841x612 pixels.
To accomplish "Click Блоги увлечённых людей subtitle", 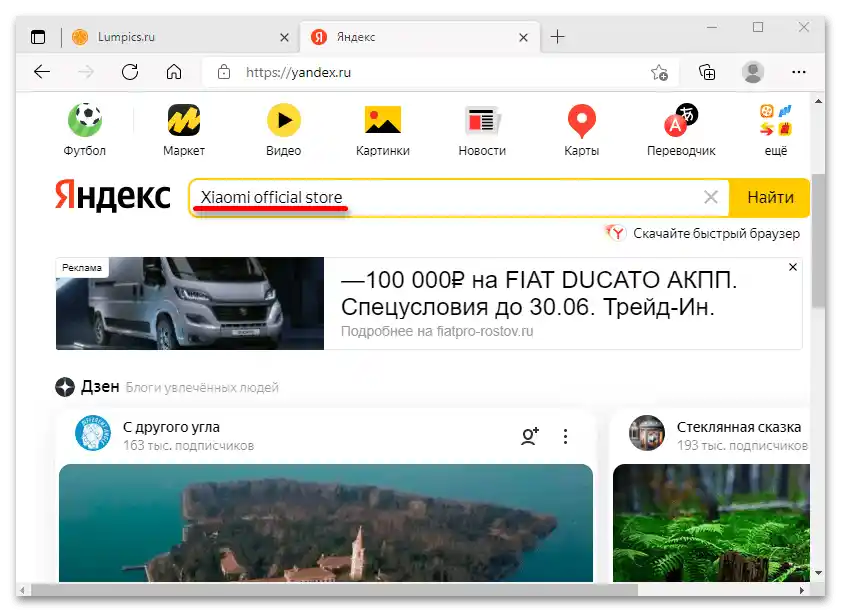I will coord(202,387).
